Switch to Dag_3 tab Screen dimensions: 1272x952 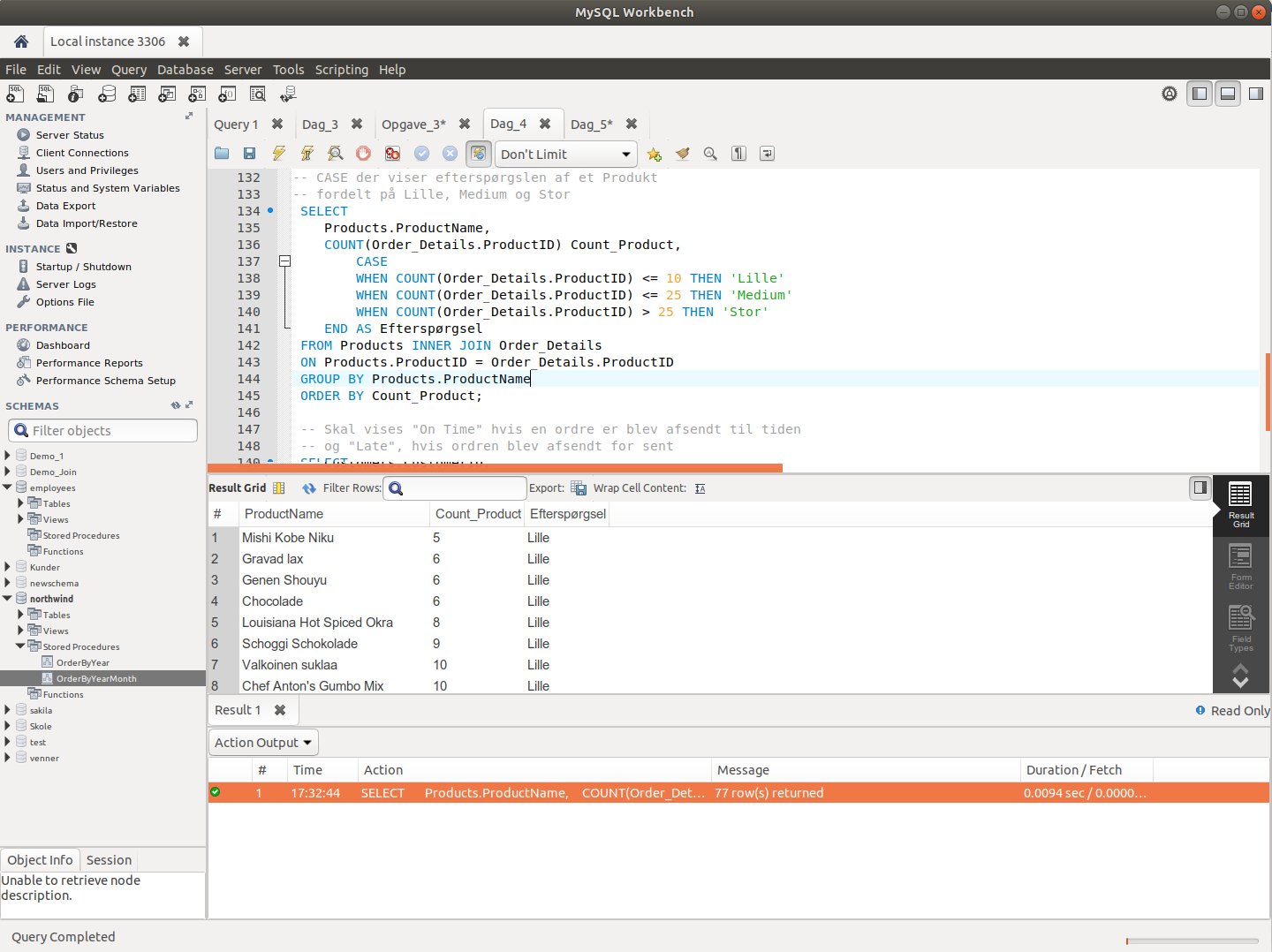(x=320, y=125)
